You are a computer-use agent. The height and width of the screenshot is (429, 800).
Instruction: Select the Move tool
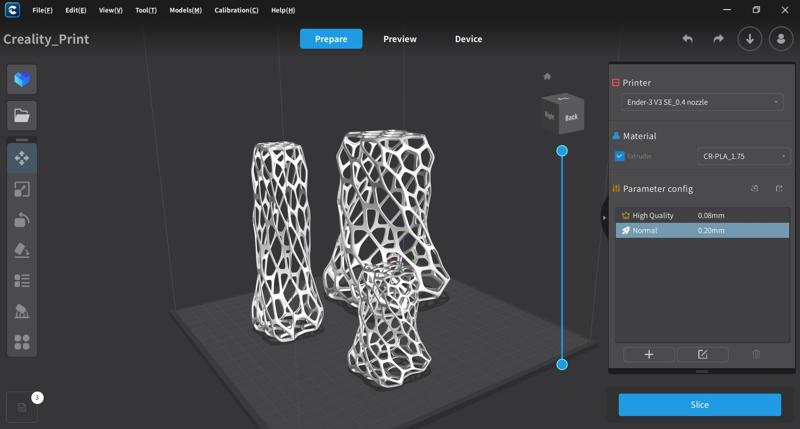click(x=22, y=159)
